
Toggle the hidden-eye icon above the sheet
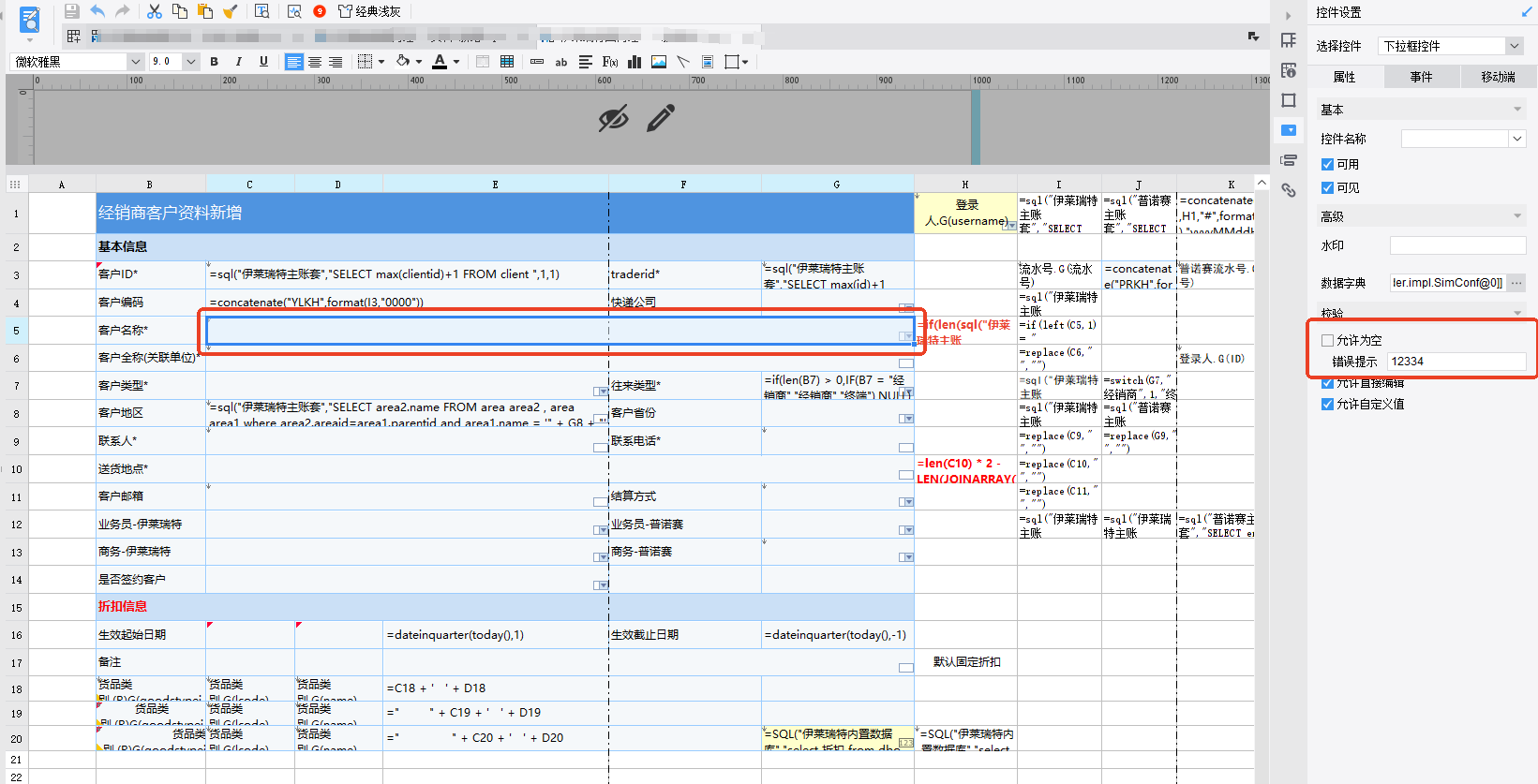[x=614, y=119]
